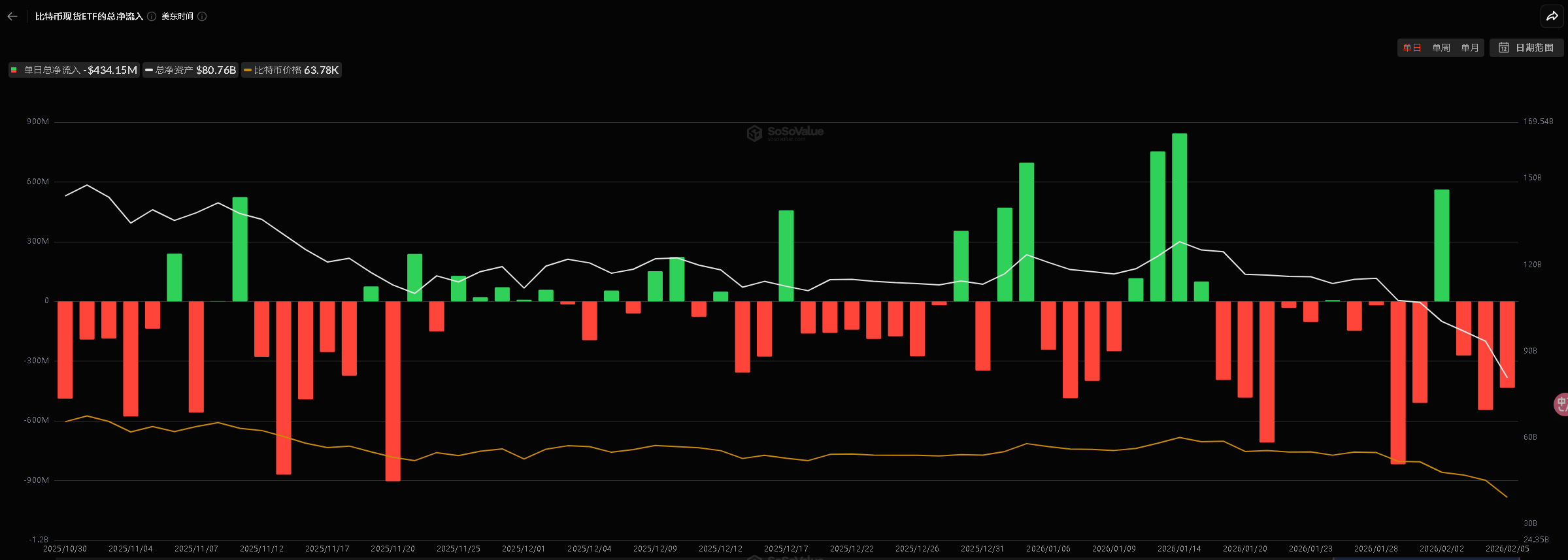Click the back arrow at top left

[12, 16]
